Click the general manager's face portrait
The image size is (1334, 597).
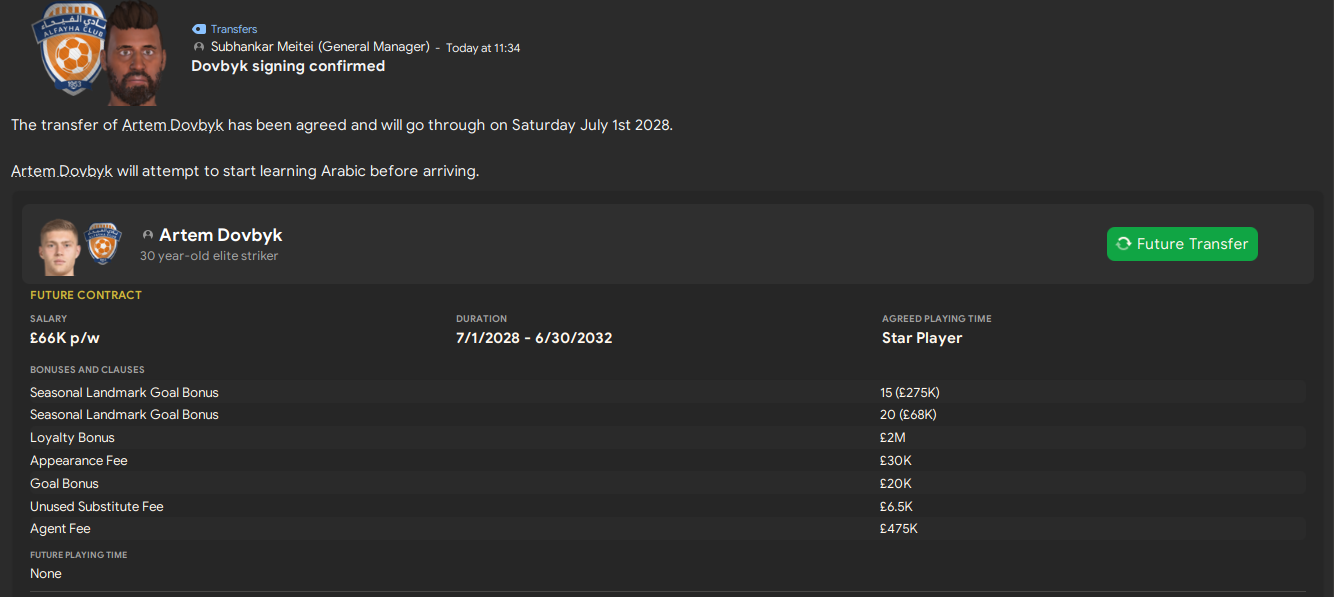click(x=135, y=52)
